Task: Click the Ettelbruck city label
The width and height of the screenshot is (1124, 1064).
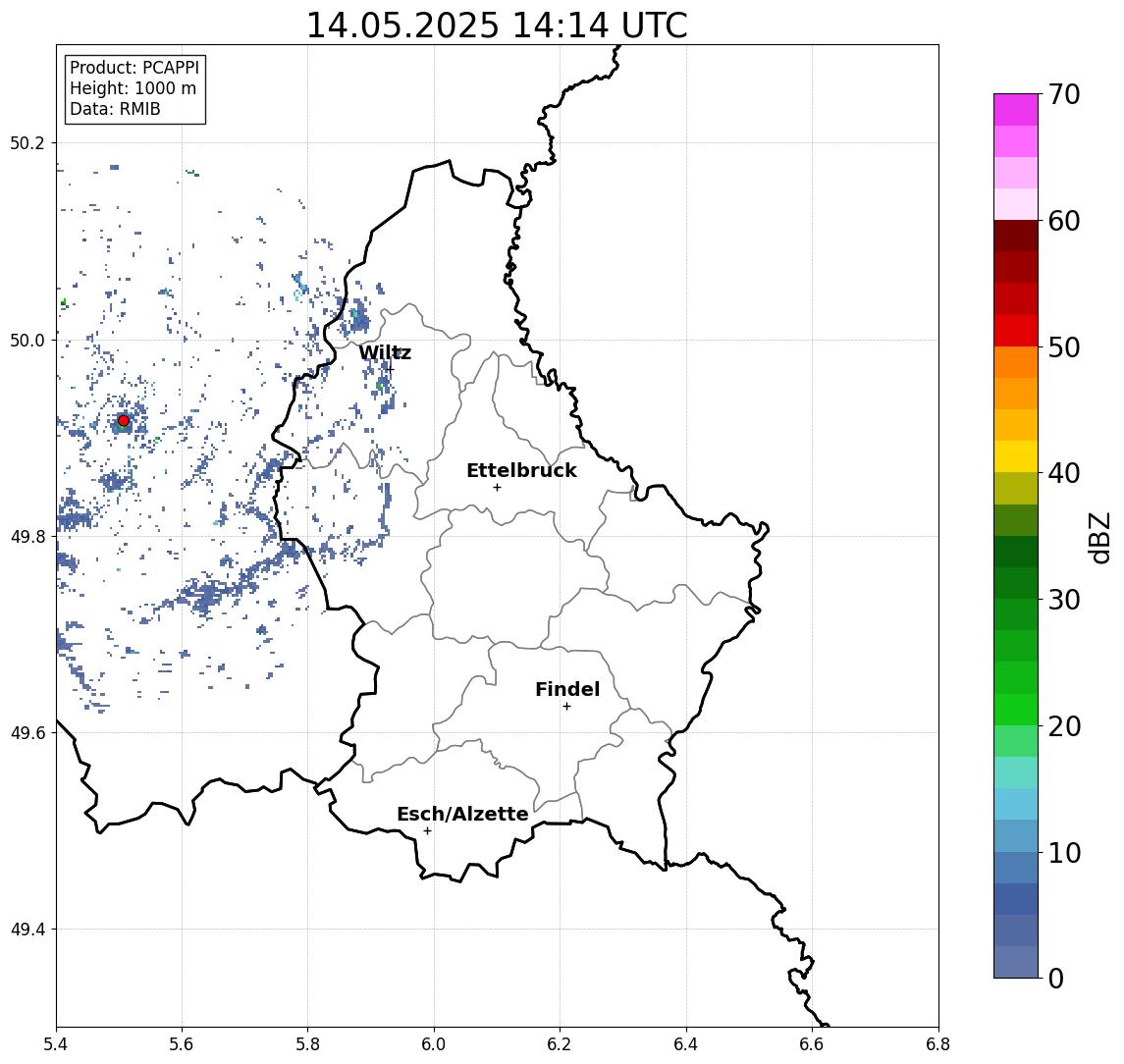Action: tap(521, 470)
